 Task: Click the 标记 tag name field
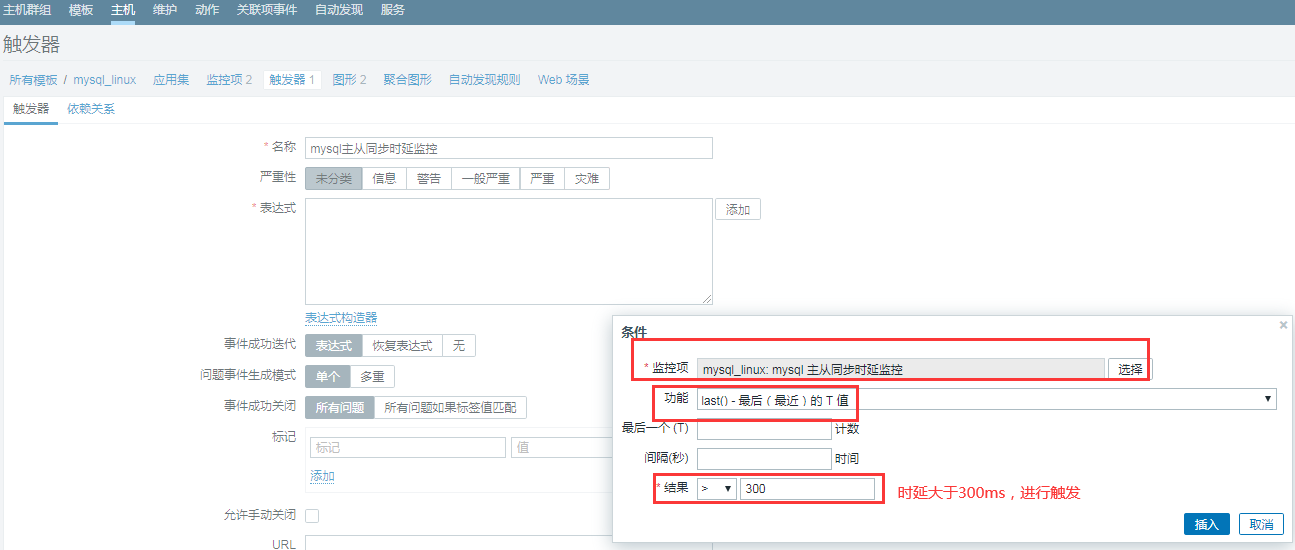point(408,448)
